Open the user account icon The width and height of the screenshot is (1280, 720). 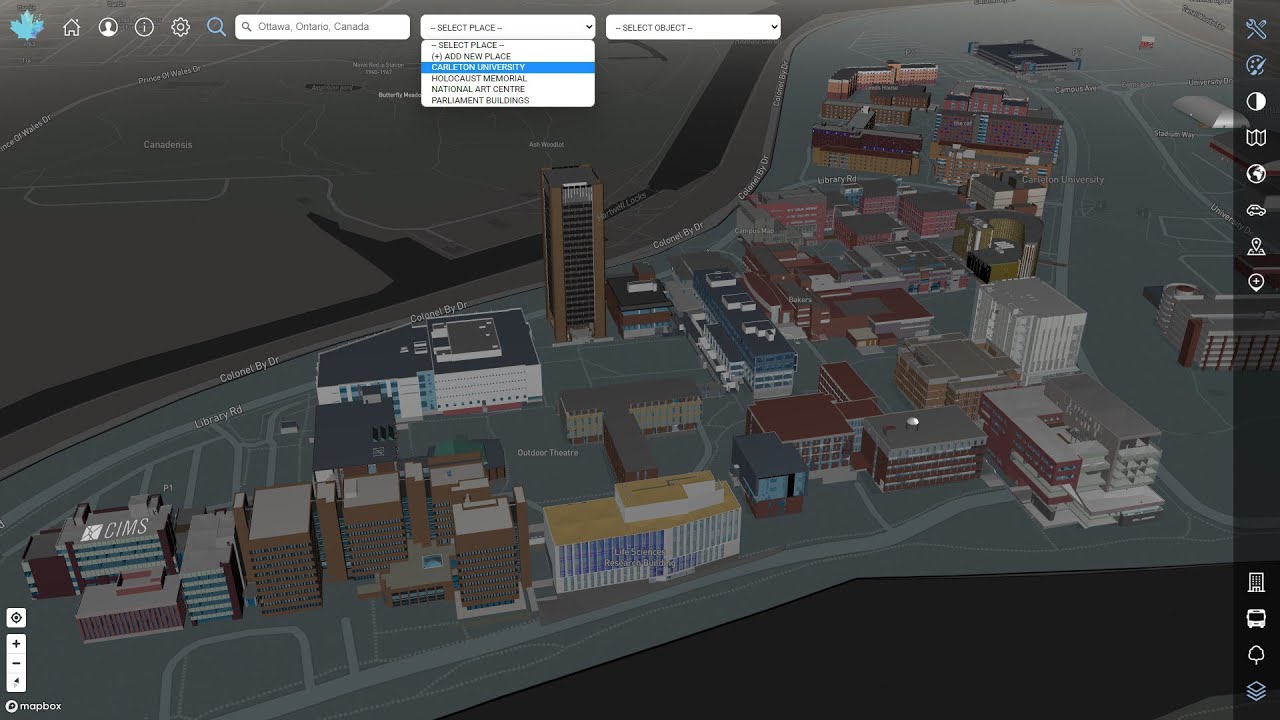(x=108, y=27)
